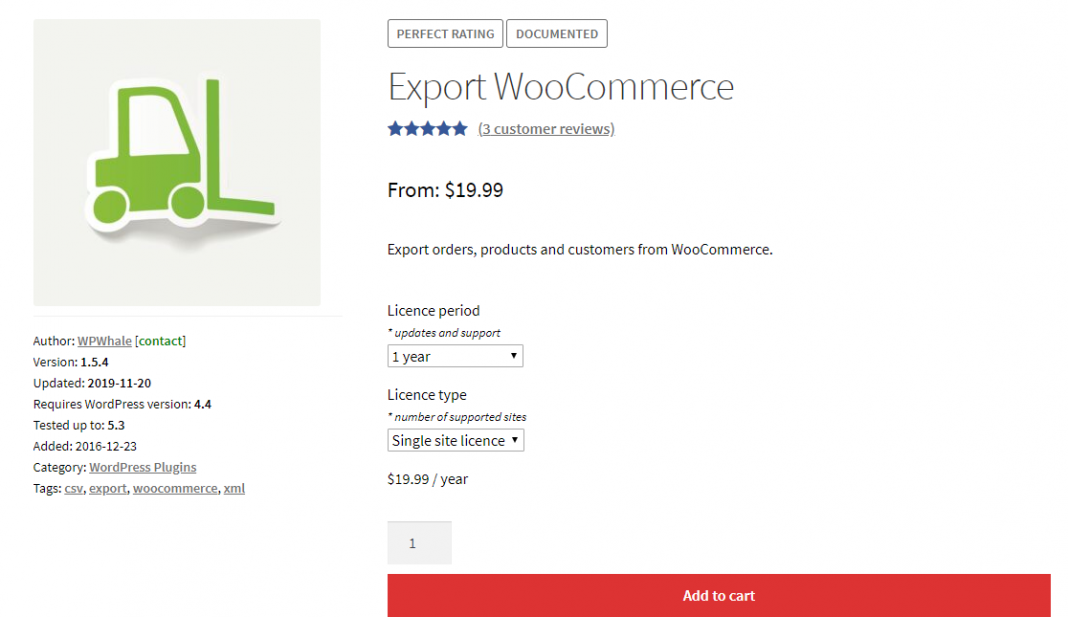This screenshot has height=617, width=1068.
Task: Click the fifth star rating icon
Action: point(459,128)
